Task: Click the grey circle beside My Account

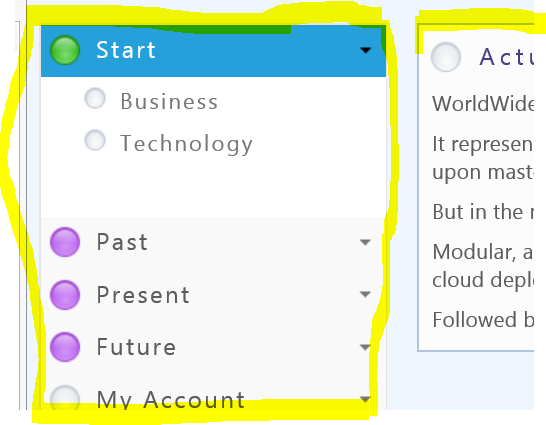Action: [65, 399]
